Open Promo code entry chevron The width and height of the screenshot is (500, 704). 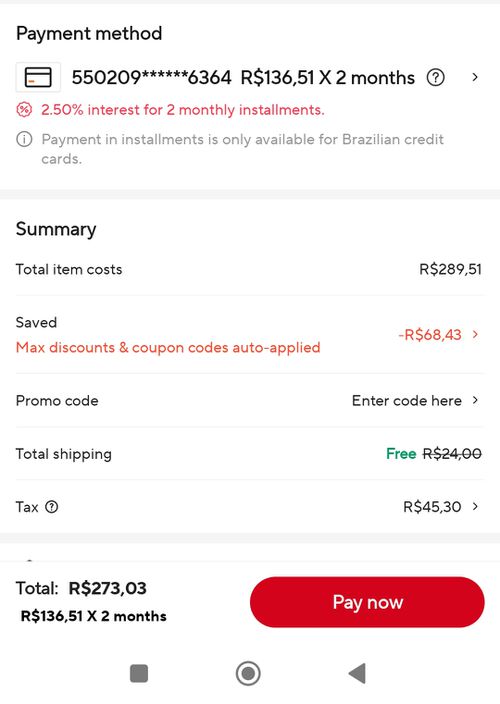pyautogui.click(x=475, y=400)
